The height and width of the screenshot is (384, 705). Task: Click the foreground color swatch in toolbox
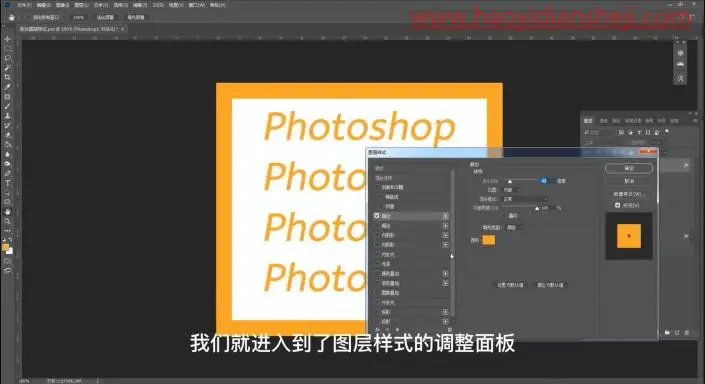(5, 247)
